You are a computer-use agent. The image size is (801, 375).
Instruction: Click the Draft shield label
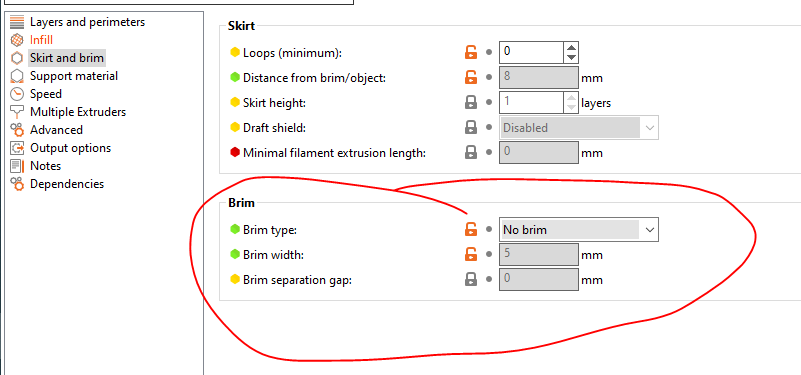274,128
